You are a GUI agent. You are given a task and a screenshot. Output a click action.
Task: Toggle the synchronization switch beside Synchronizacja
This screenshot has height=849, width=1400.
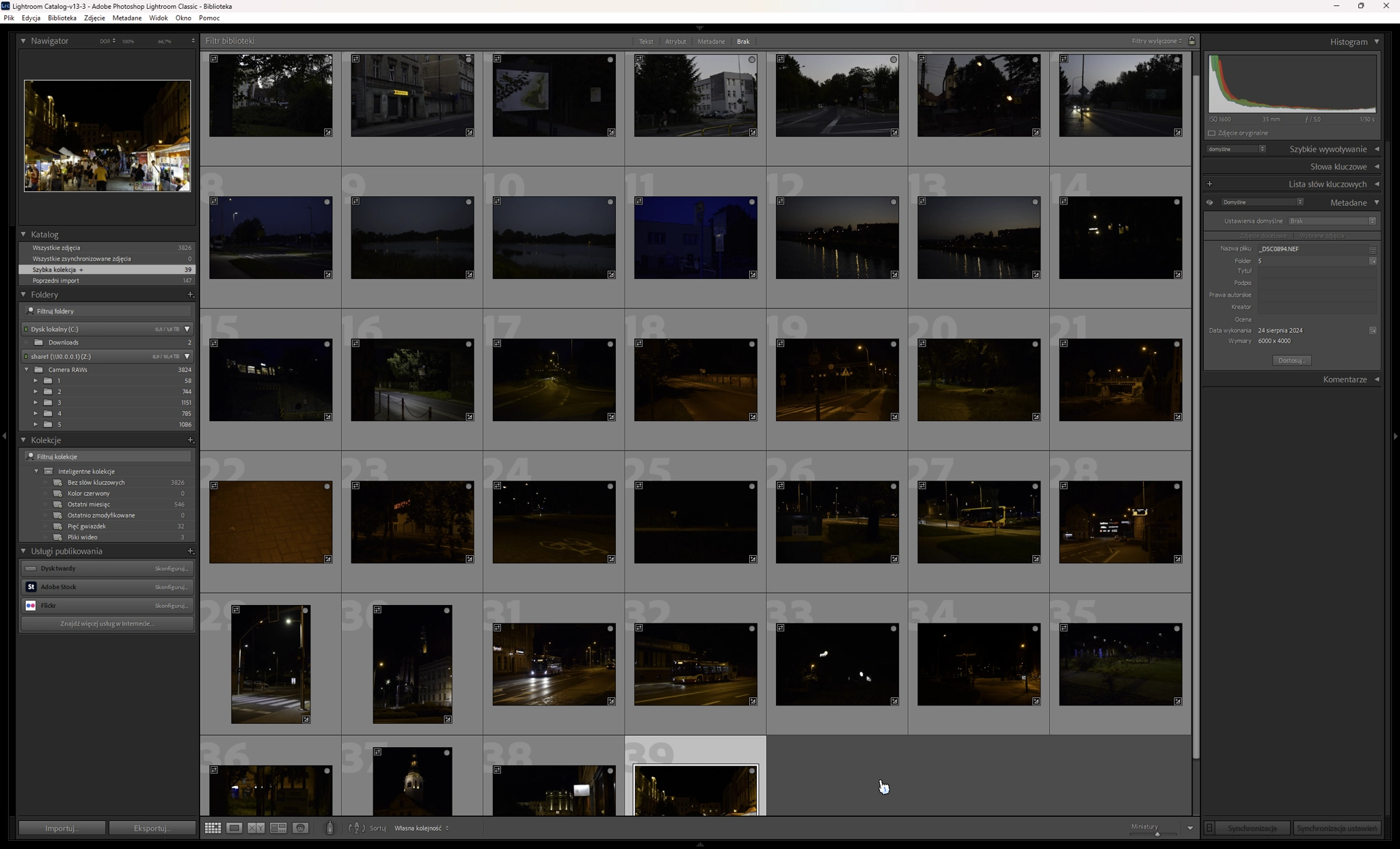click(x=1209, y=828)
